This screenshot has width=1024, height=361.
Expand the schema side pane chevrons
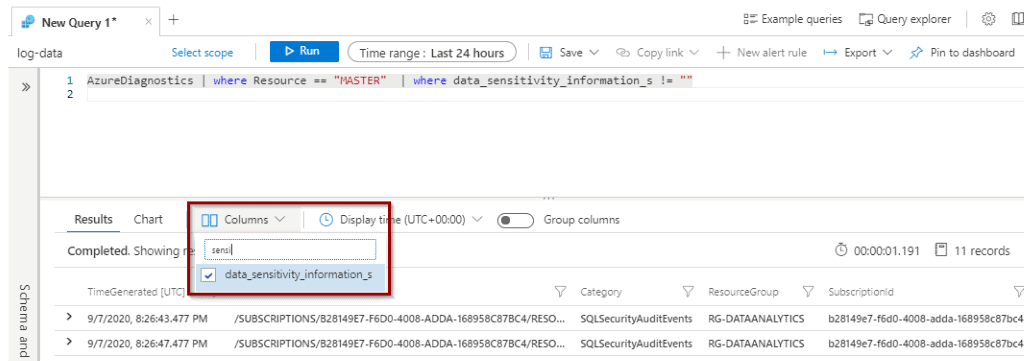[26, 86]
